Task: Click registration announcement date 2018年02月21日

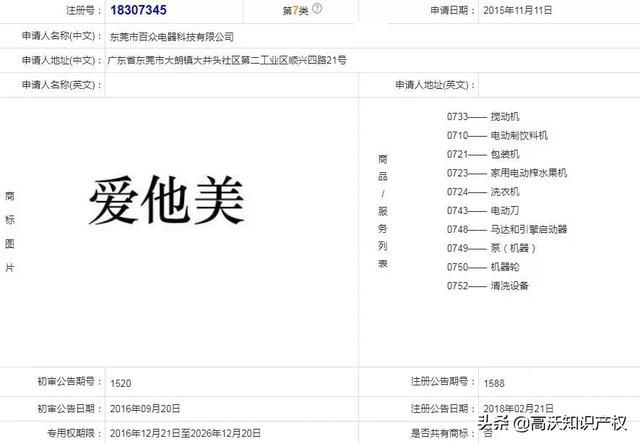Action: coord(518,408)
